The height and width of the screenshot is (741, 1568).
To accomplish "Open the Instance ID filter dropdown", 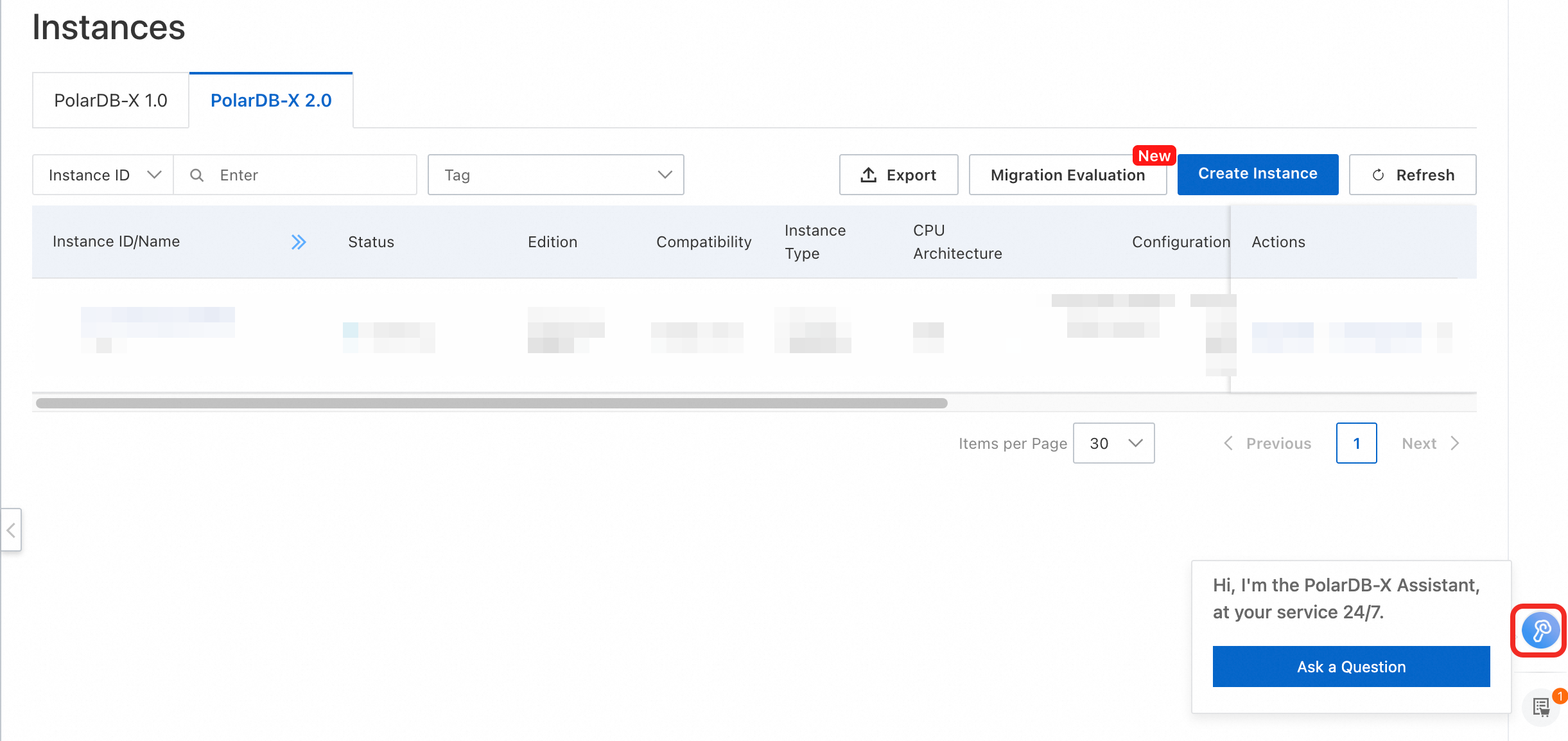I will click(103, 175).
